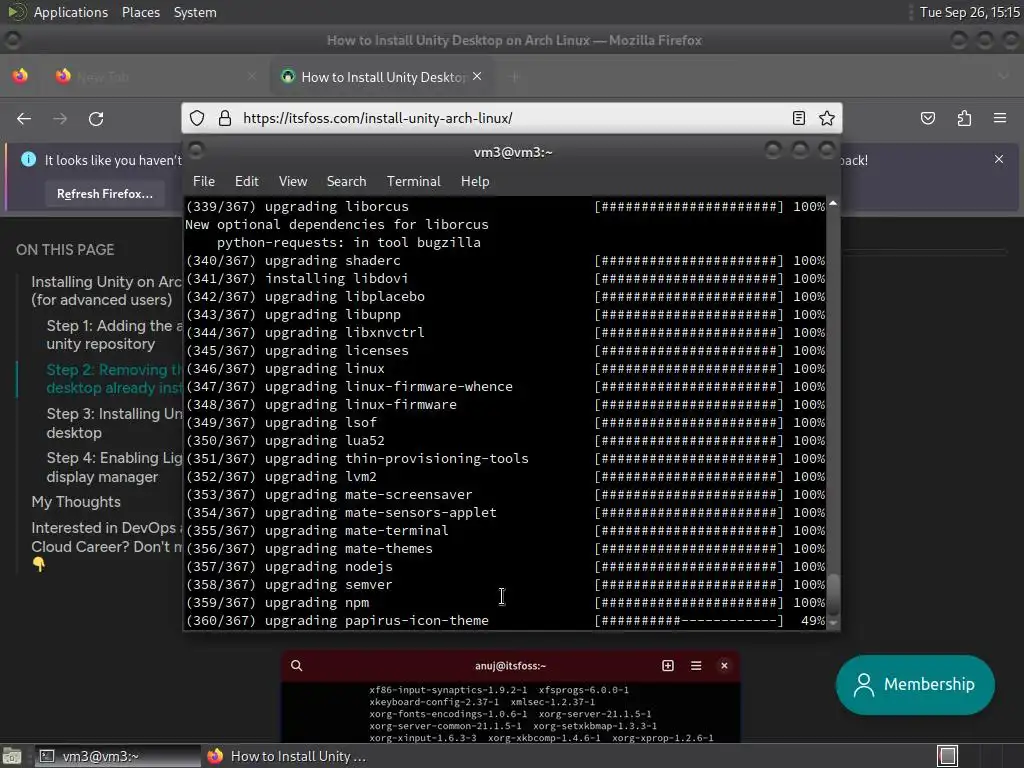View site security padlock info

pyautogui.click(x=225, y=118)
